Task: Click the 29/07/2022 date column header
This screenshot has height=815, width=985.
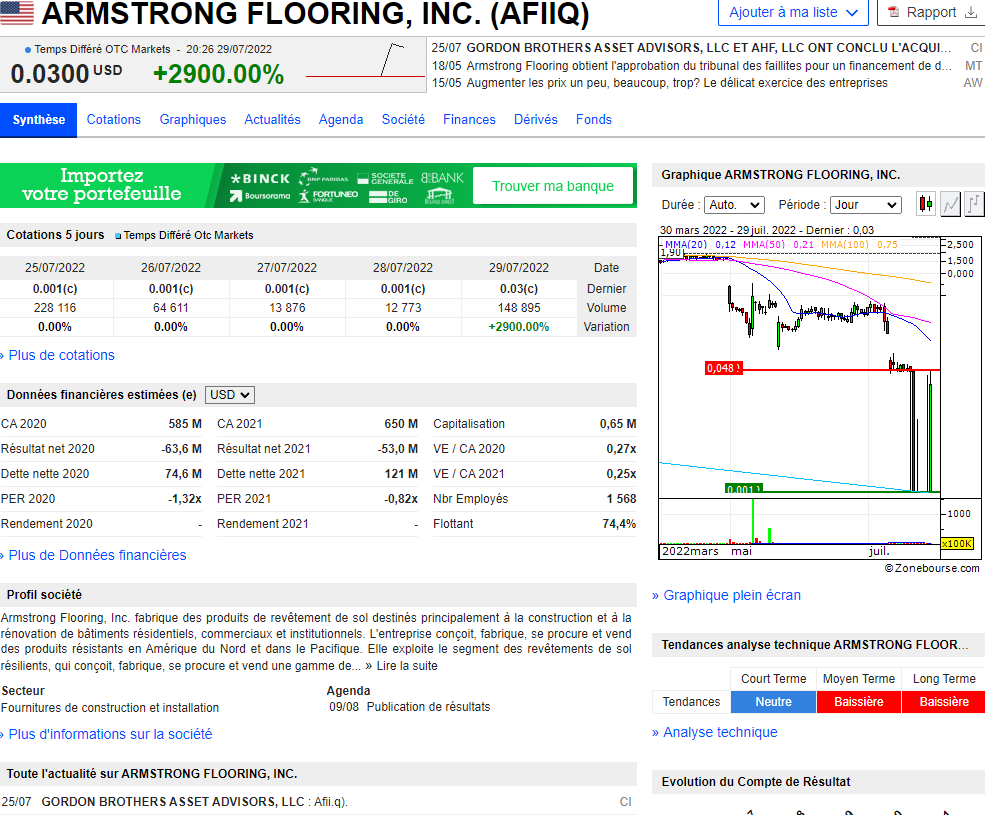Action: 519,268
